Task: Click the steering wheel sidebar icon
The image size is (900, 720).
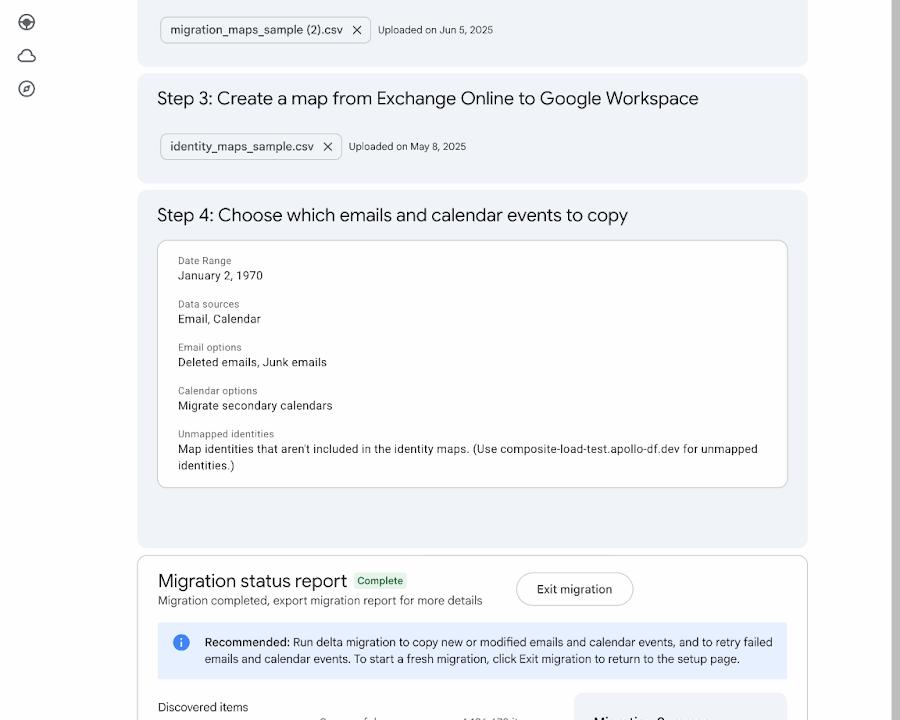Action: click(26, 22)
